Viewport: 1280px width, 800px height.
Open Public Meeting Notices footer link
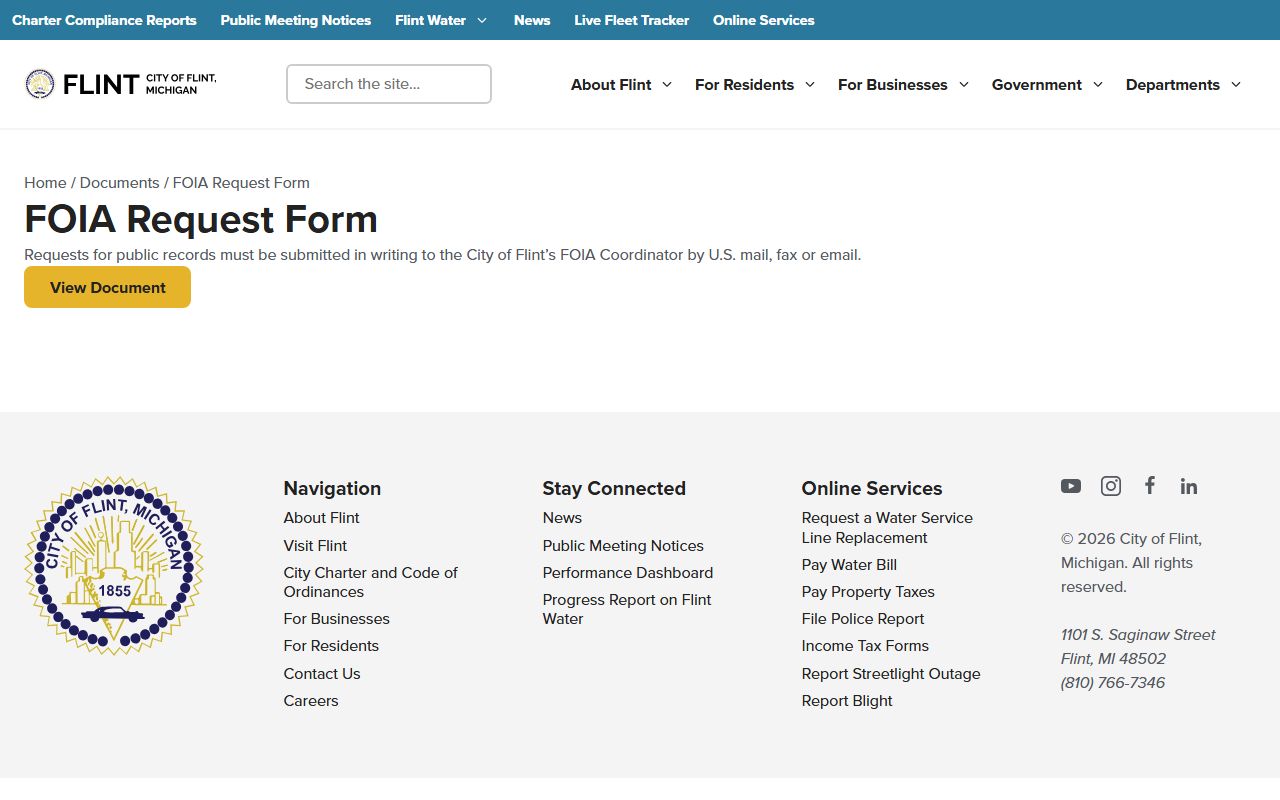tap(623, 546)
